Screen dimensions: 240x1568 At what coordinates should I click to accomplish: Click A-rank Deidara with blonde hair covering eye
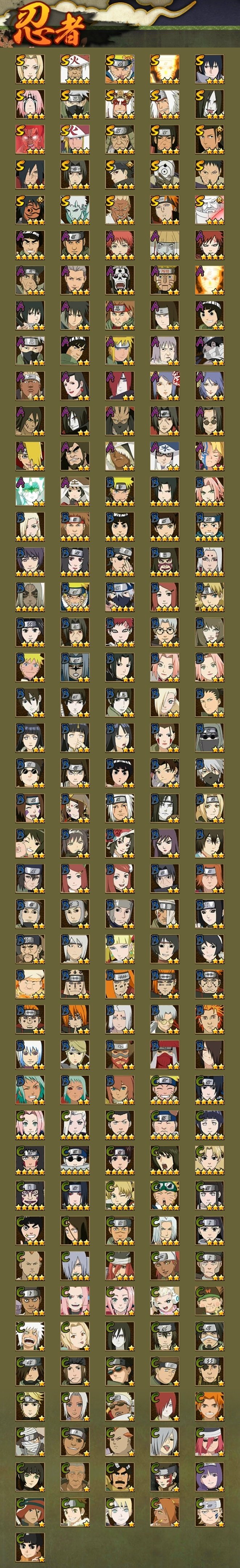(x=30, y=456)
